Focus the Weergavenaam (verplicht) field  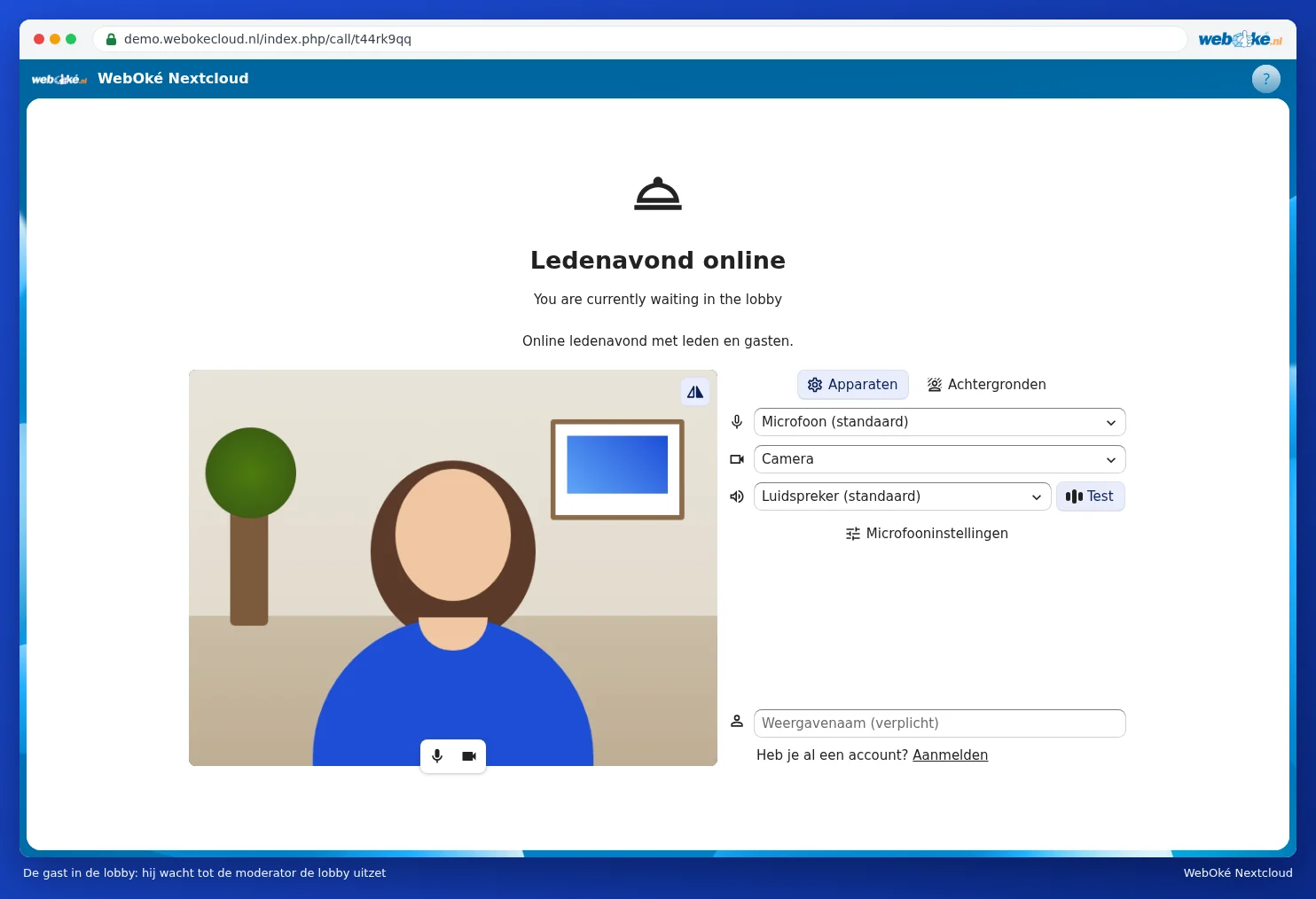(940, 723)
